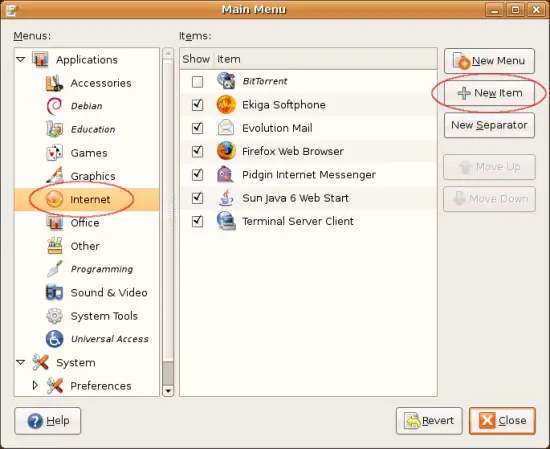This screenshot has width=550, height=449.
Task: Disable Sun Java 6 Web Start checkbox
Action: (197, 198)
